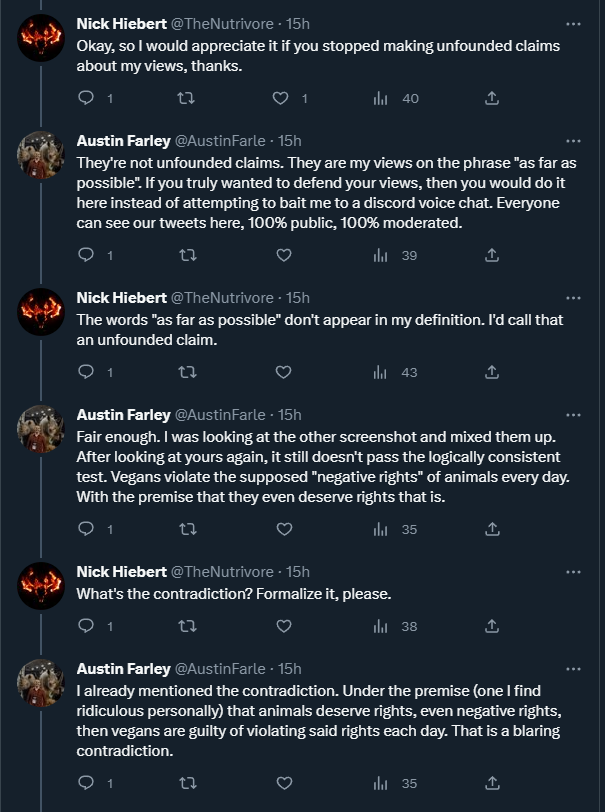Like Nick's "Formalize it, please" tweet
605x812 pixels.
pos(282,626)
